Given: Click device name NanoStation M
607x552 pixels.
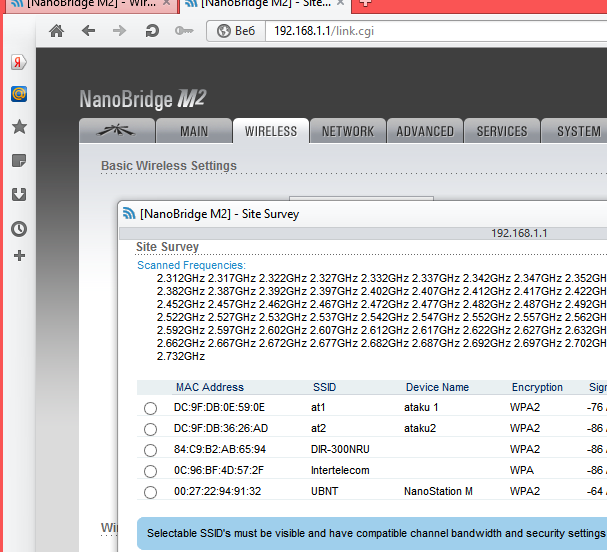Looking at the screenshot, I should pos(438,491).
